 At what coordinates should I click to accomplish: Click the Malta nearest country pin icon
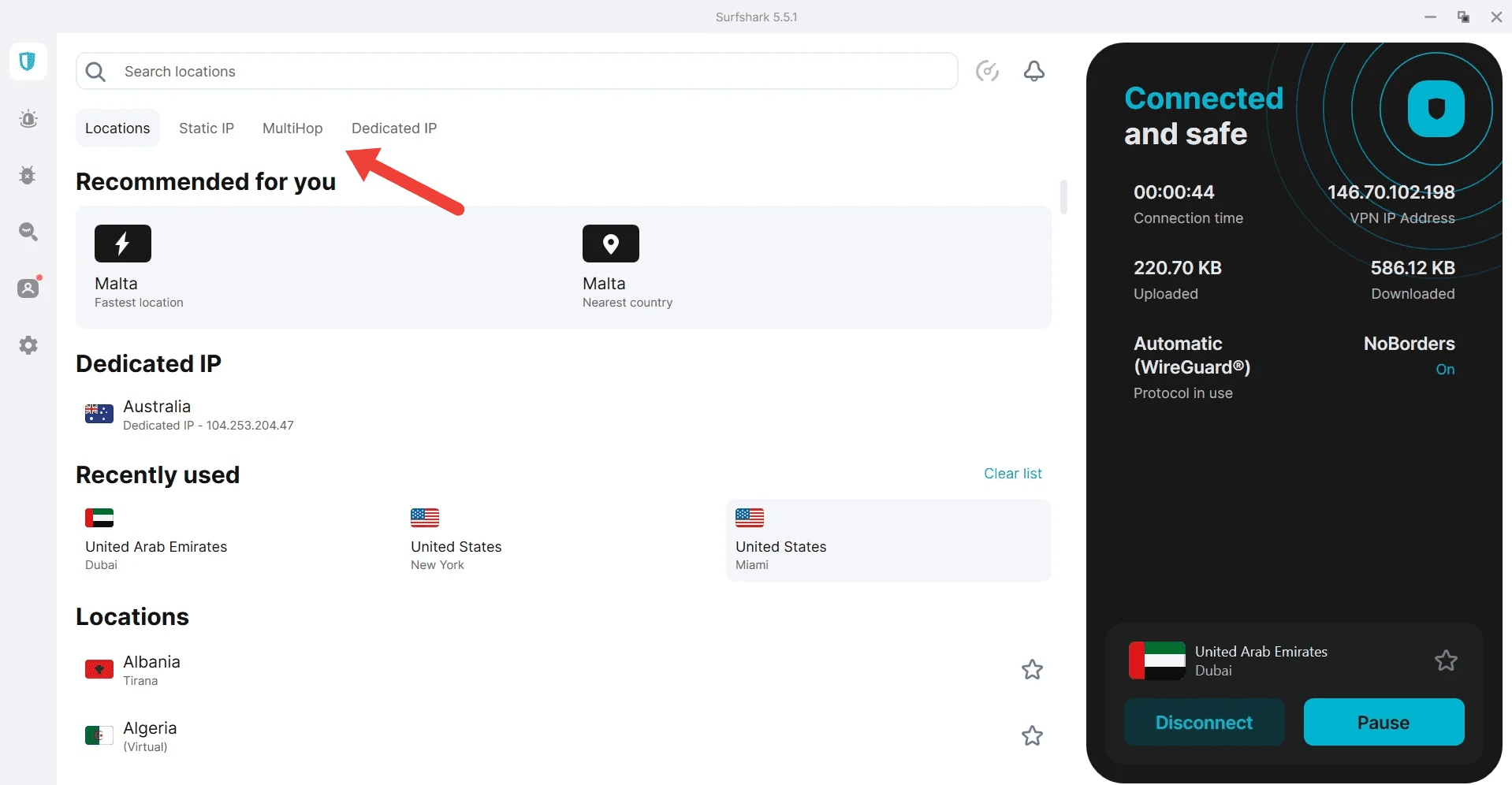pyautogui.click(x=611, y=244)
